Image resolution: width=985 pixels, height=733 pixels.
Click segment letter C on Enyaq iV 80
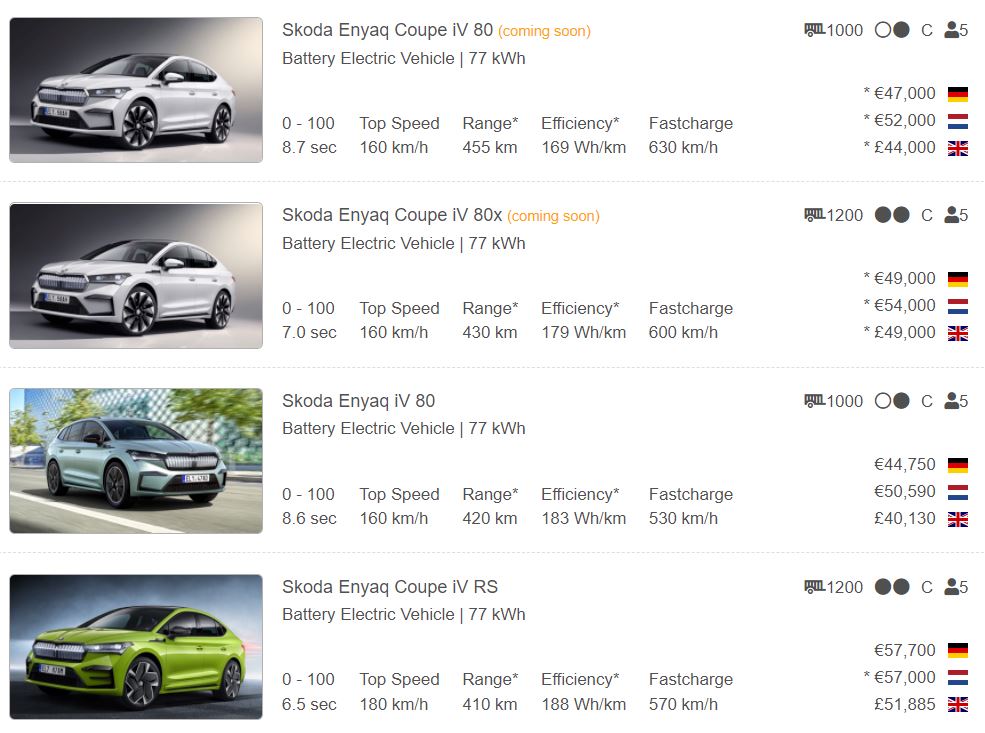tap(926, 401)
